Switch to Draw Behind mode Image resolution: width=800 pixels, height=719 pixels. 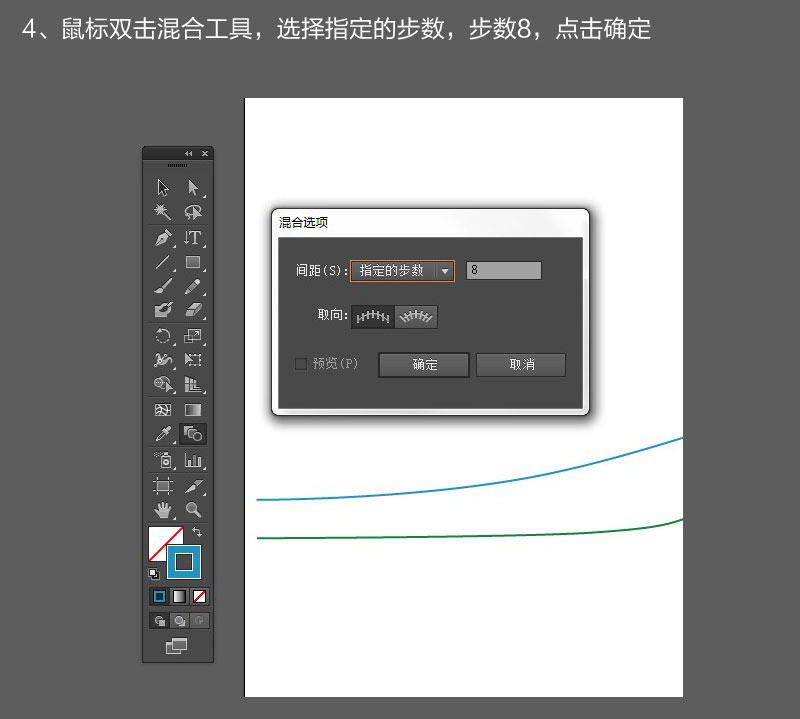[180, 621]
